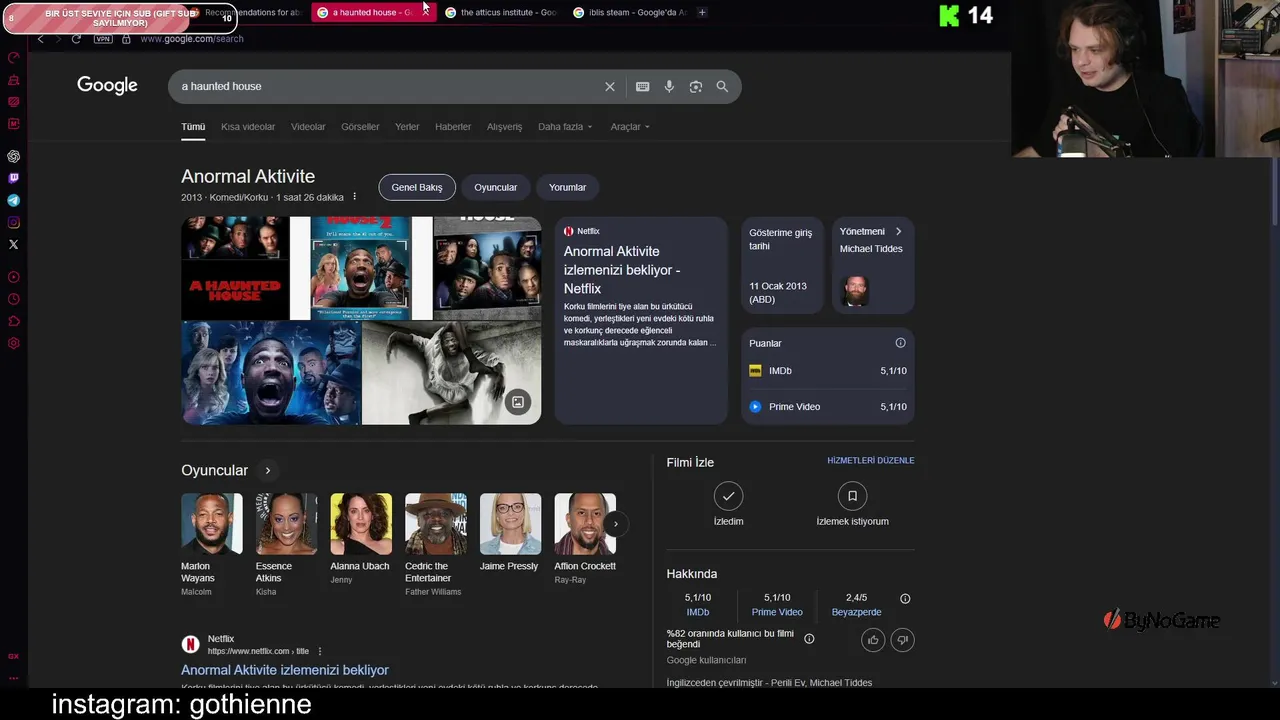Click the Prime Video 5,1/10 row under Puanlar
The image size is (1280, 720).
coord(828,407)
